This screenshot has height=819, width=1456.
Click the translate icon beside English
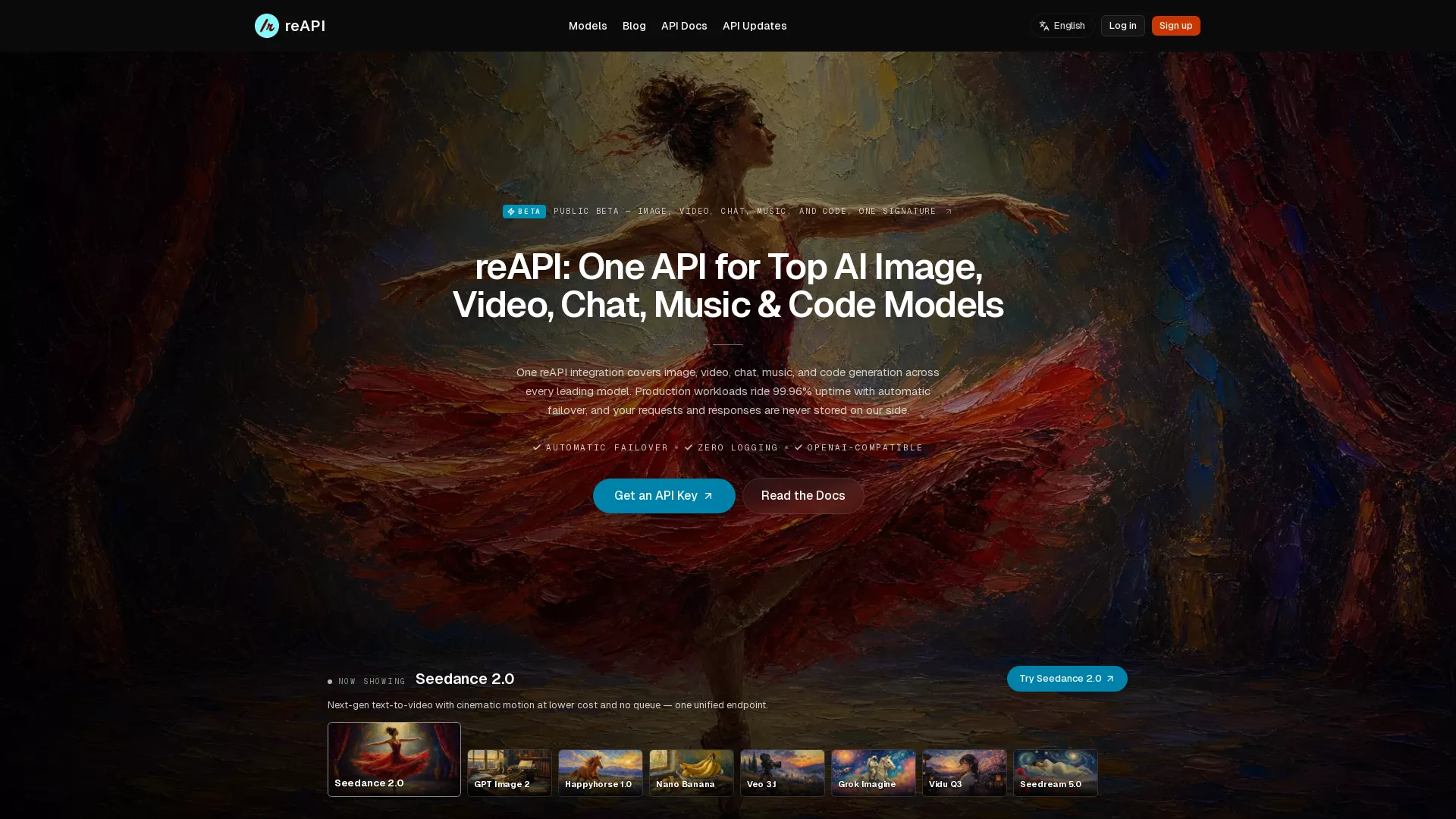[1044, 26]
